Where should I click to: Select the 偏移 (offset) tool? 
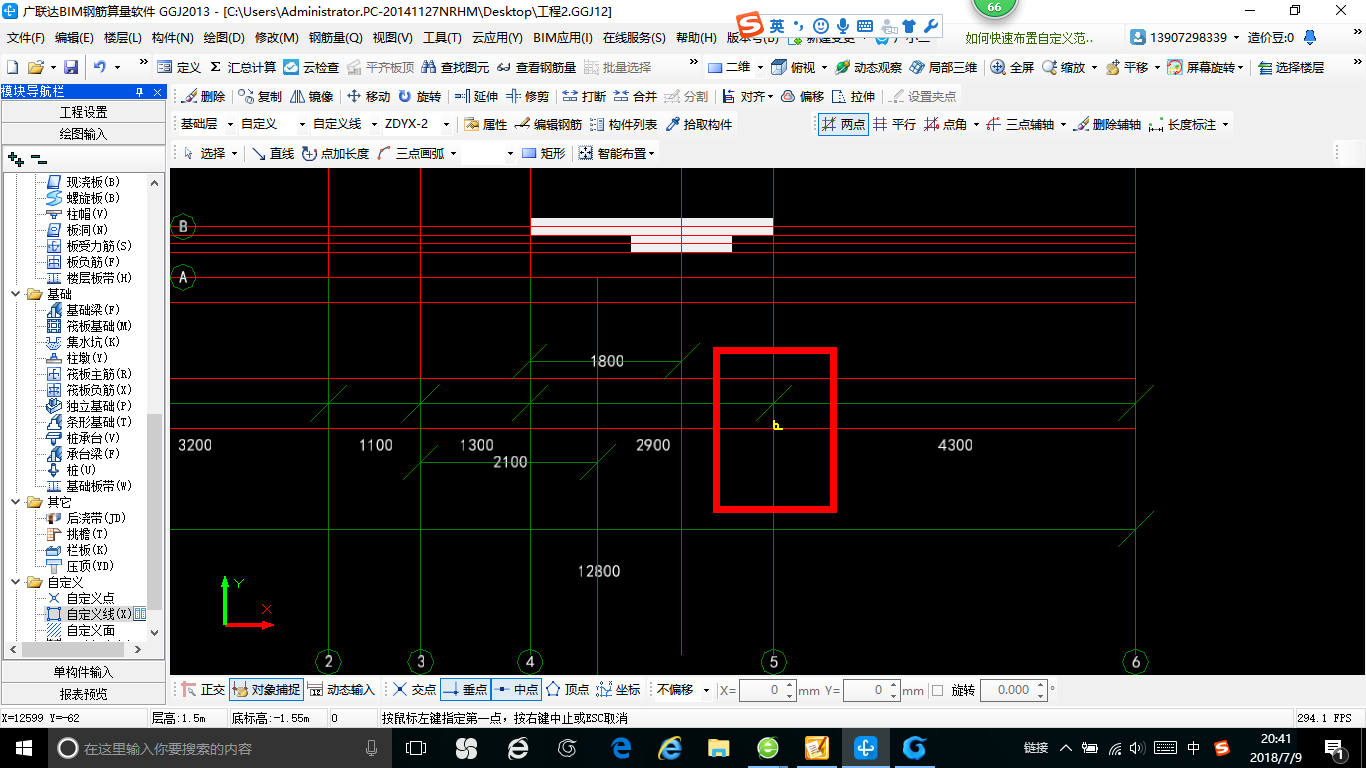[x=802, y=97]
